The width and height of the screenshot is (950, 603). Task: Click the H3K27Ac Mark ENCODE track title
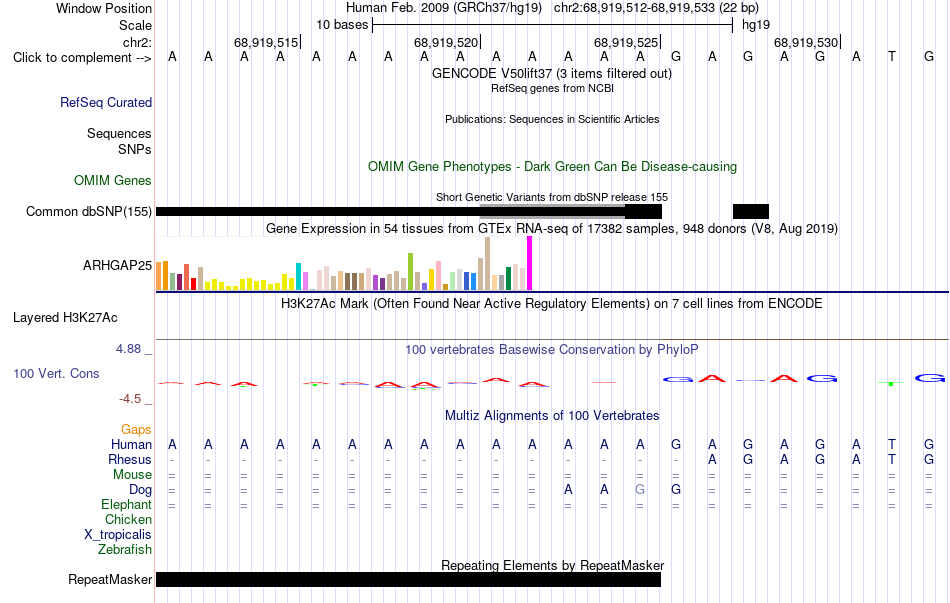[x=552, y=304]
